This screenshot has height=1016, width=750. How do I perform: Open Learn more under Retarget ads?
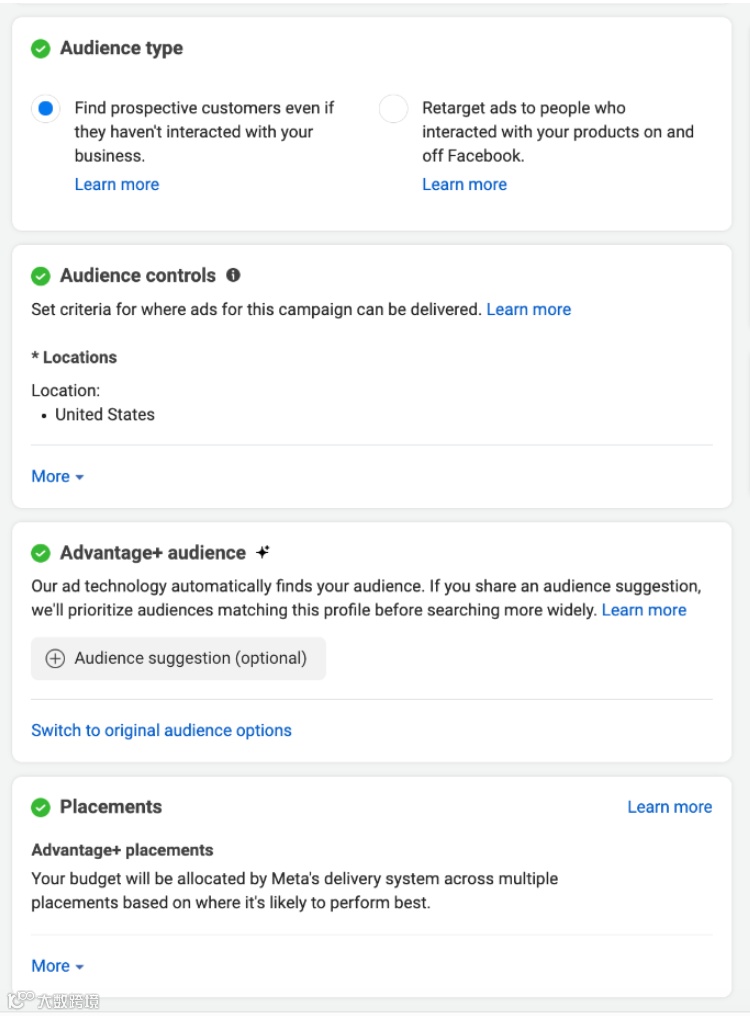pos(464,185)
